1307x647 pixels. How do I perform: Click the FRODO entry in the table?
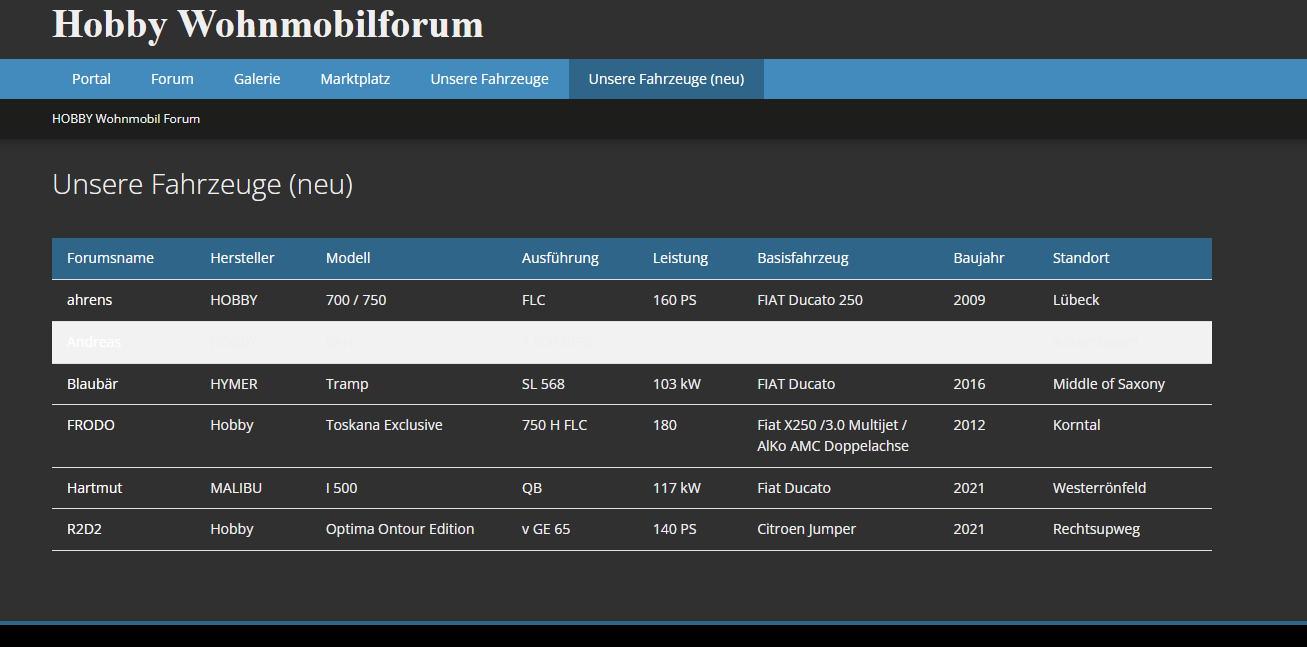click(x=91, y=425)
